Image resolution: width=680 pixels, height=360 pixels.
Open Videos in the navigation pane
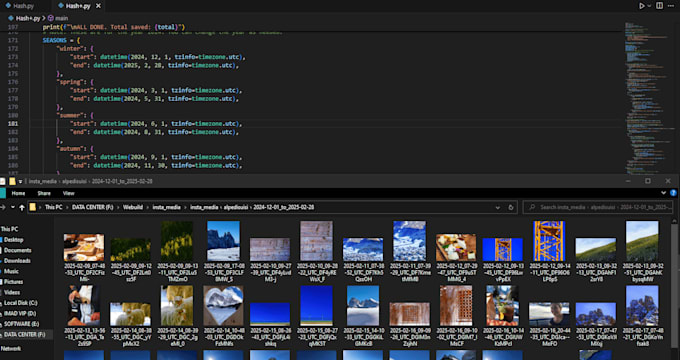click(x=12, y=292)
